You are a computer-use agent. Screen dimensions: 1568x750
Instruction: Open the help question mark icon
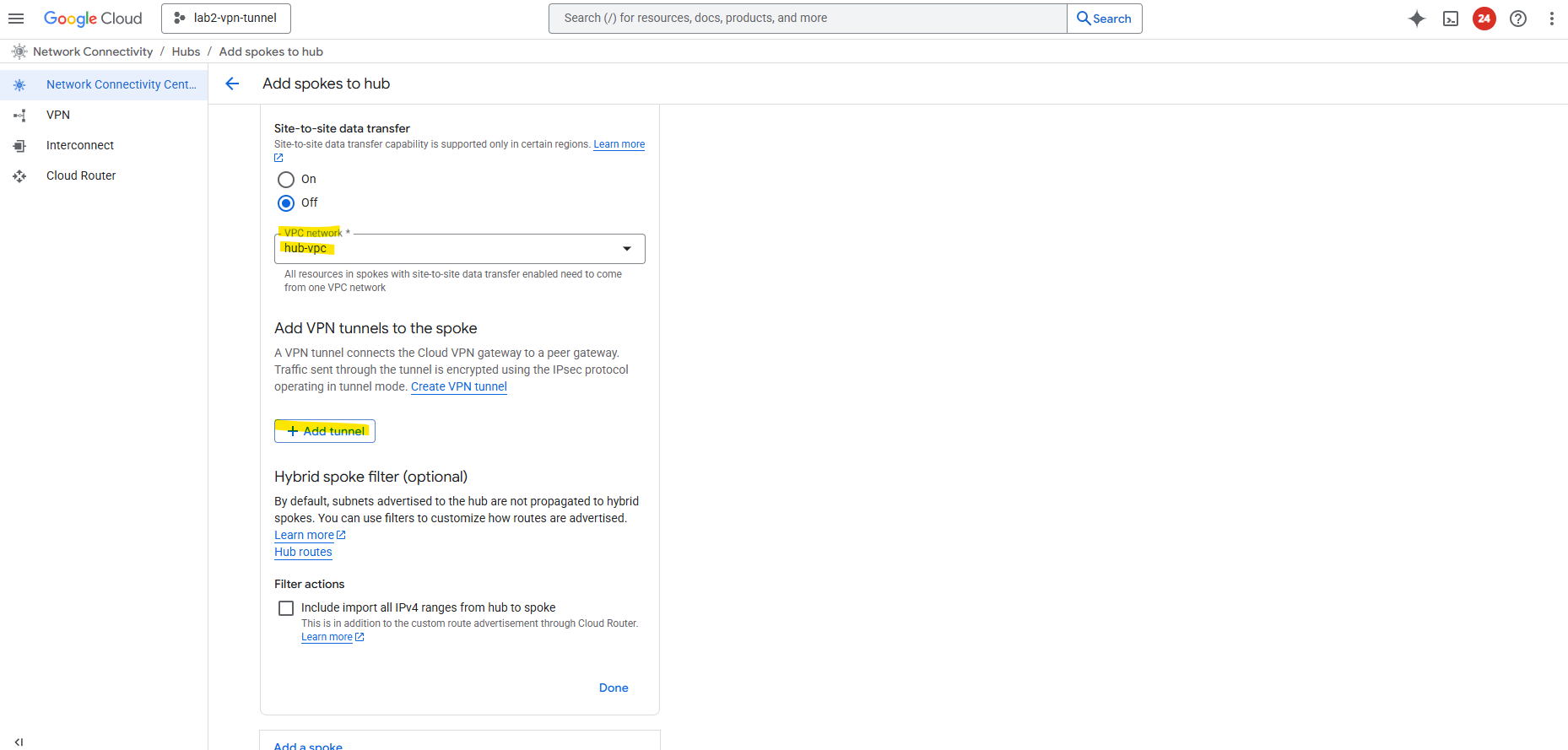click(1518, 19)
